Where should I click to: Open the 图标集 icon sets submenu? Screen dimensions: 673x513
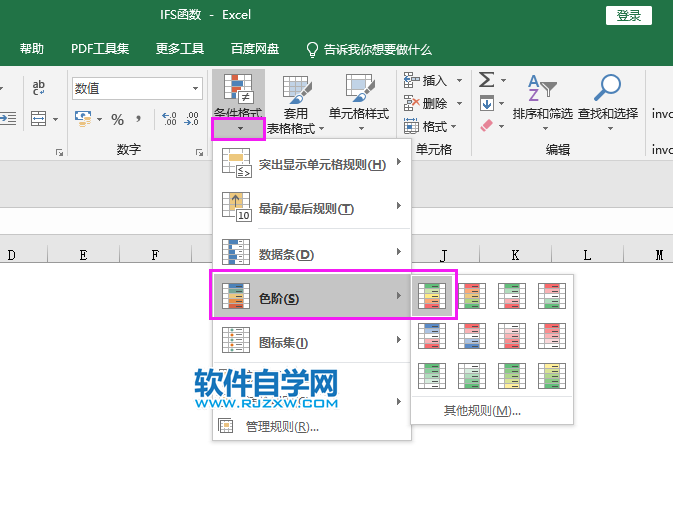pos(312,342)
